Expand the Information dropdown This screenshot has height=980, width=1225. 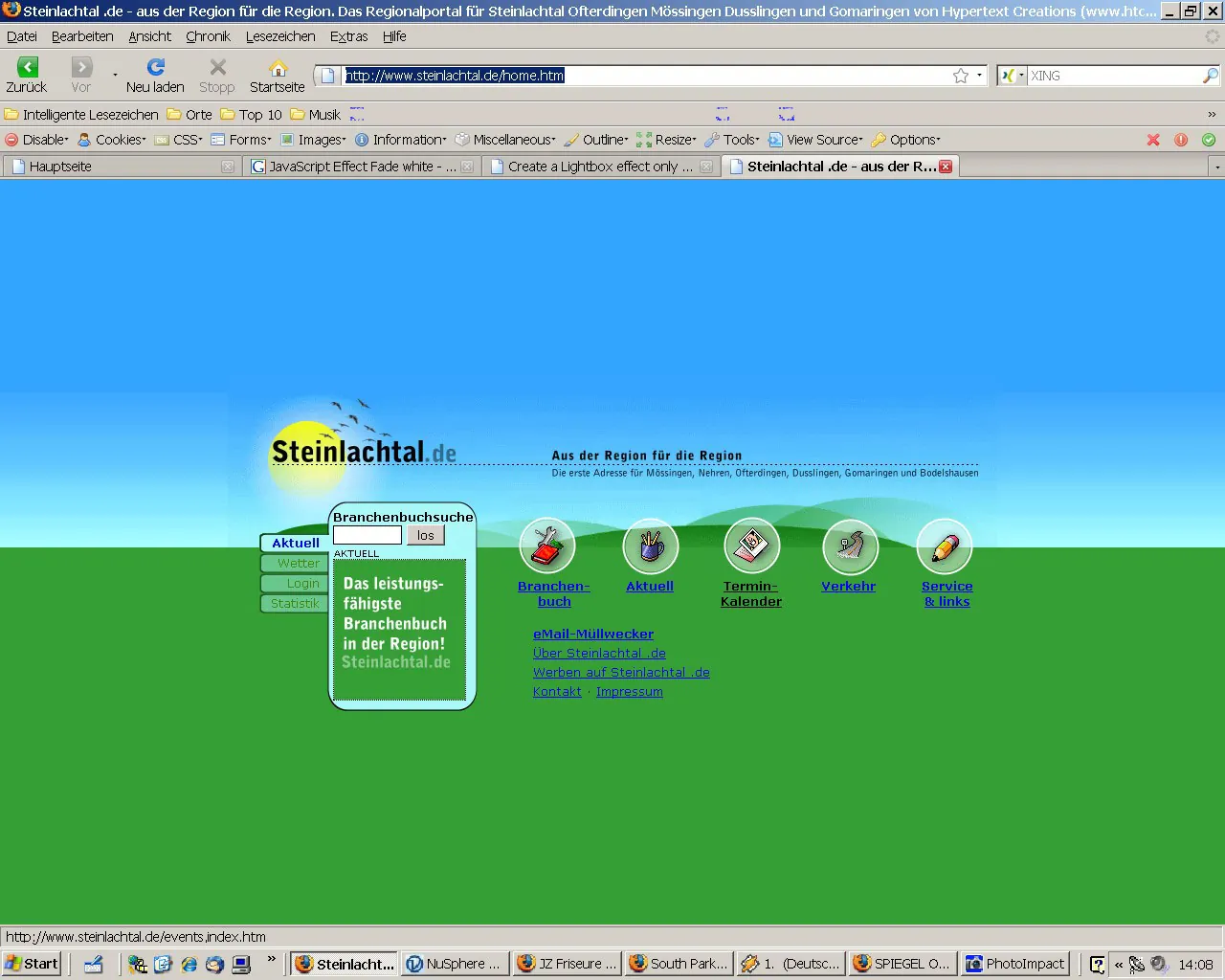401,140
